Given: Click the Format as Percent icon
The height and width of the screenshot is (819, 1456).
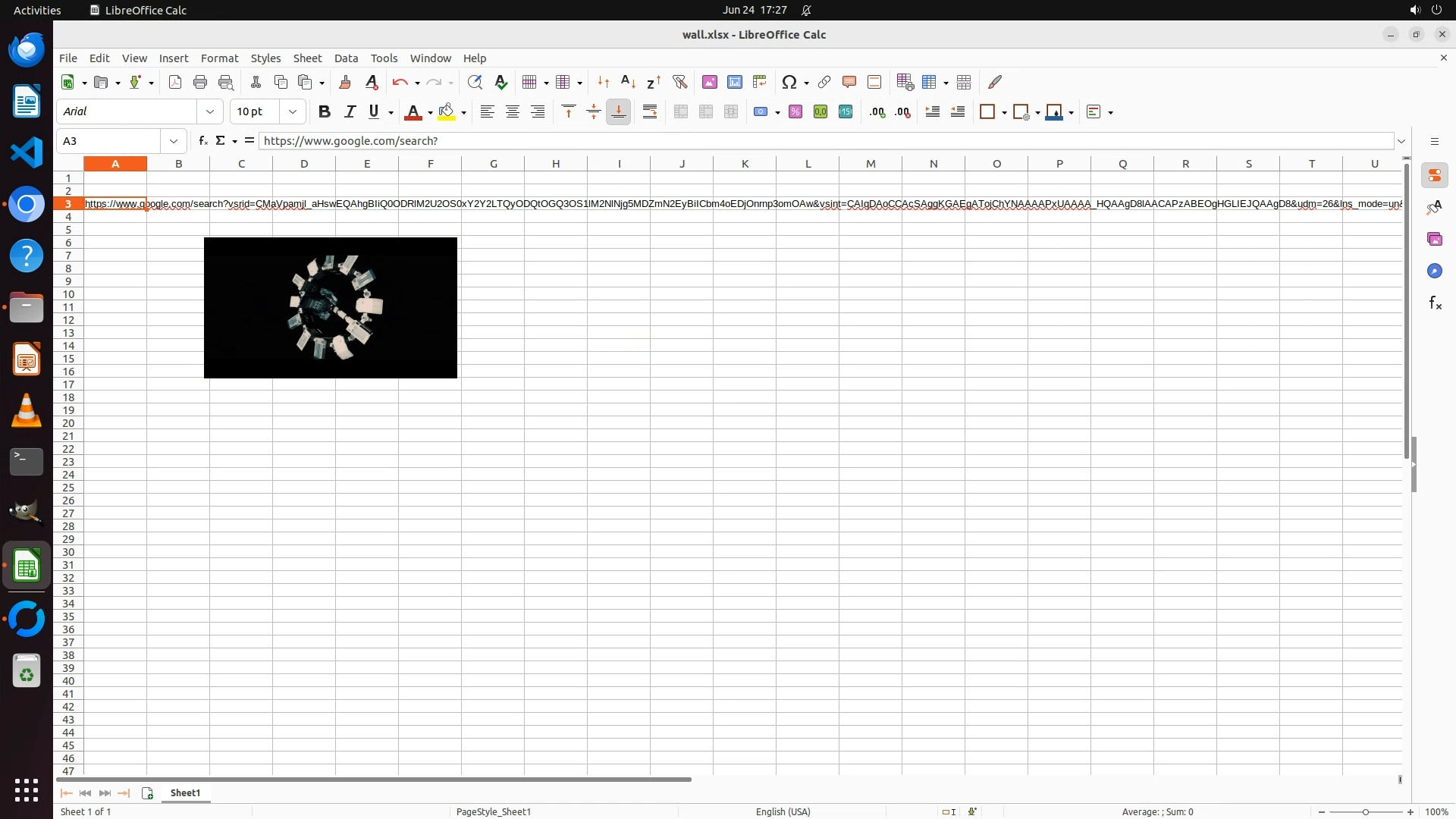Looking at the screenshot, I should click(795, 111).
